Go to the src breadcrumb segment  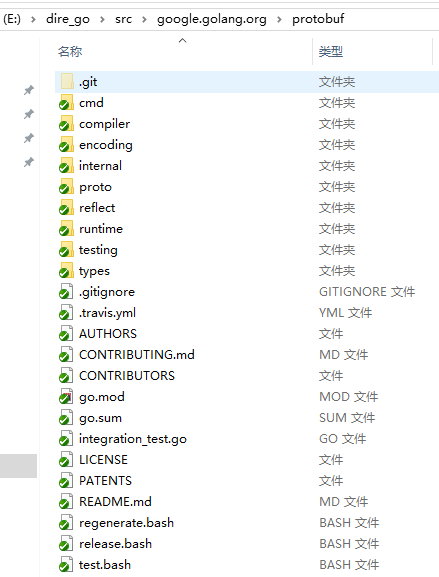[123, 19]
